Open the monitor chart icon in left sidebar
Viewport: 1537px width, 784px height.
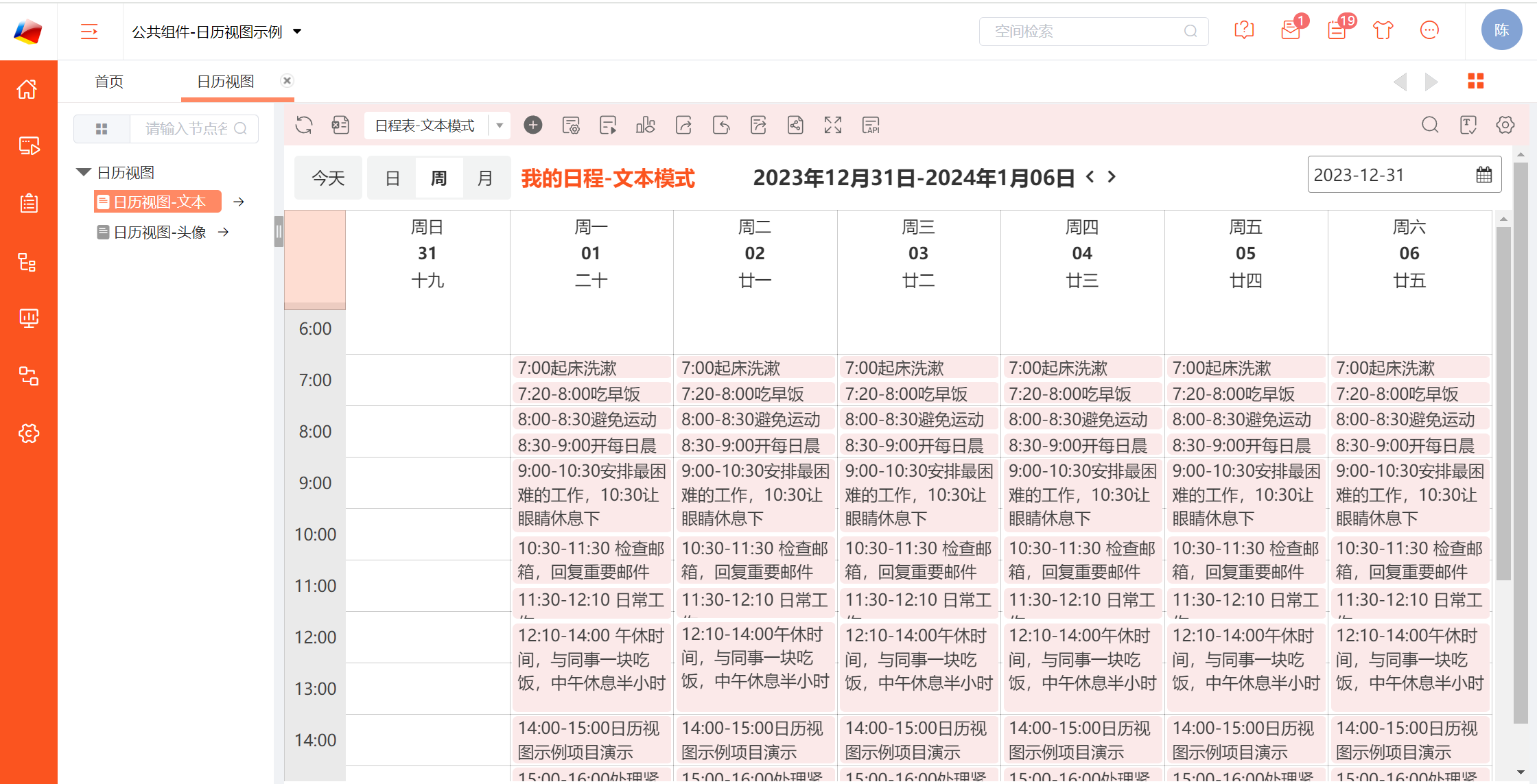pyautogui.click(x=28, y=318)
